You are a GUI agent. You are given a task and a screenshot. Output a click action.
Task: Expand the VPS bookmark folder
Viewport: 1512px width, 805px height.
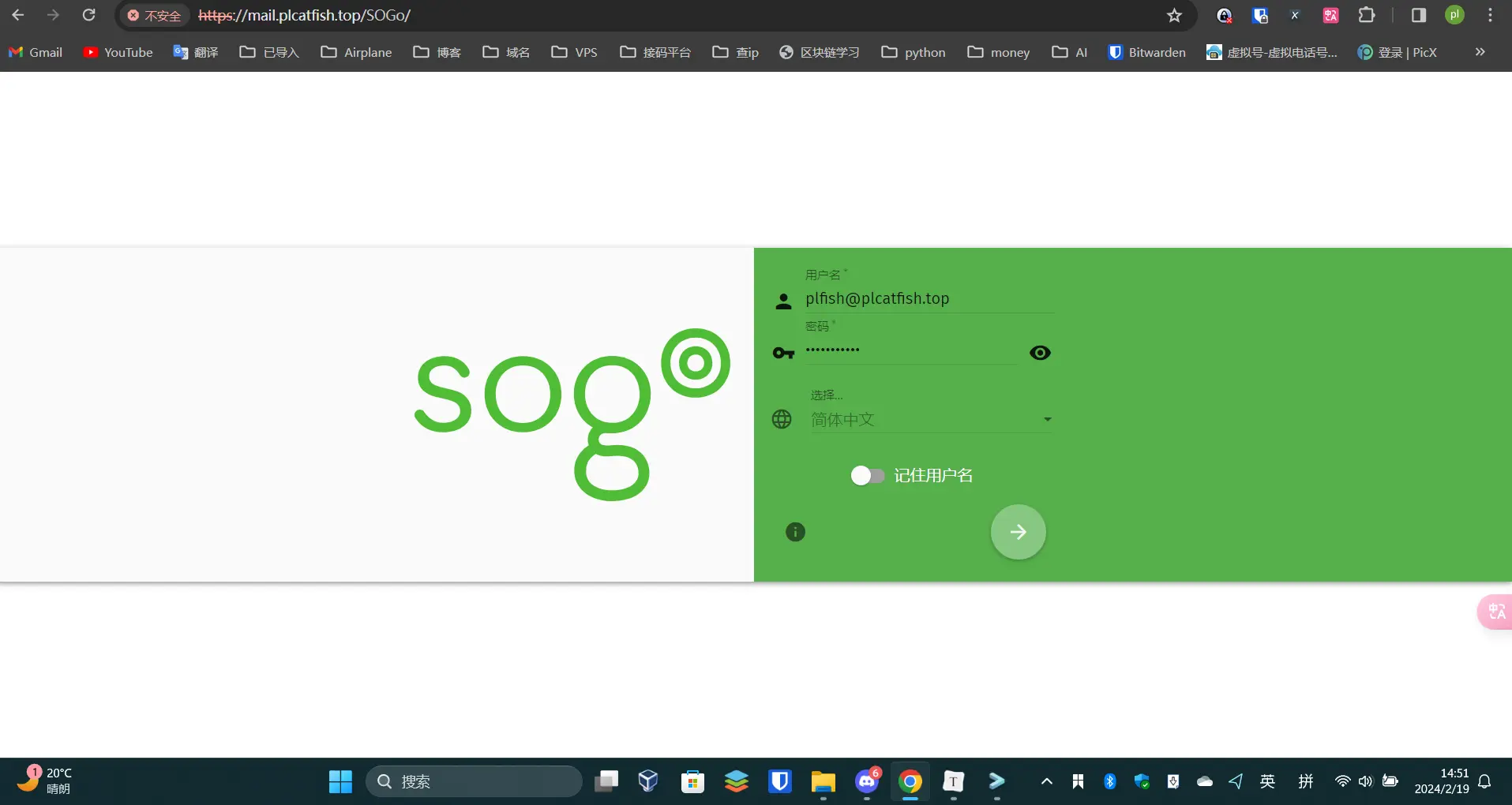tap(574, 52)
